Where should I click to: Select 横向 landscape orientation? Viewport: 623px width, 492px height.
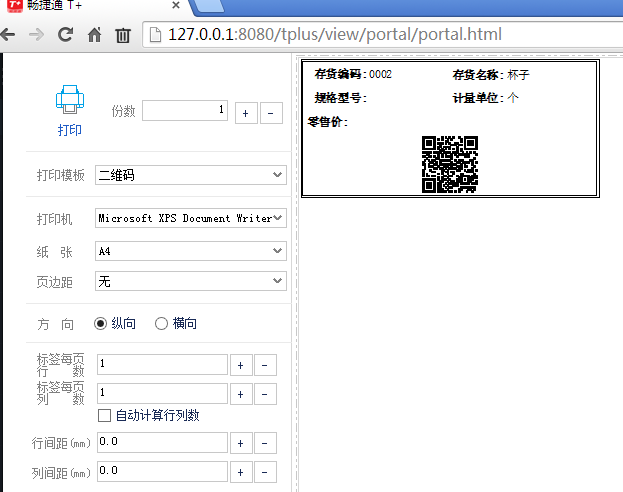tap(161, 323)
